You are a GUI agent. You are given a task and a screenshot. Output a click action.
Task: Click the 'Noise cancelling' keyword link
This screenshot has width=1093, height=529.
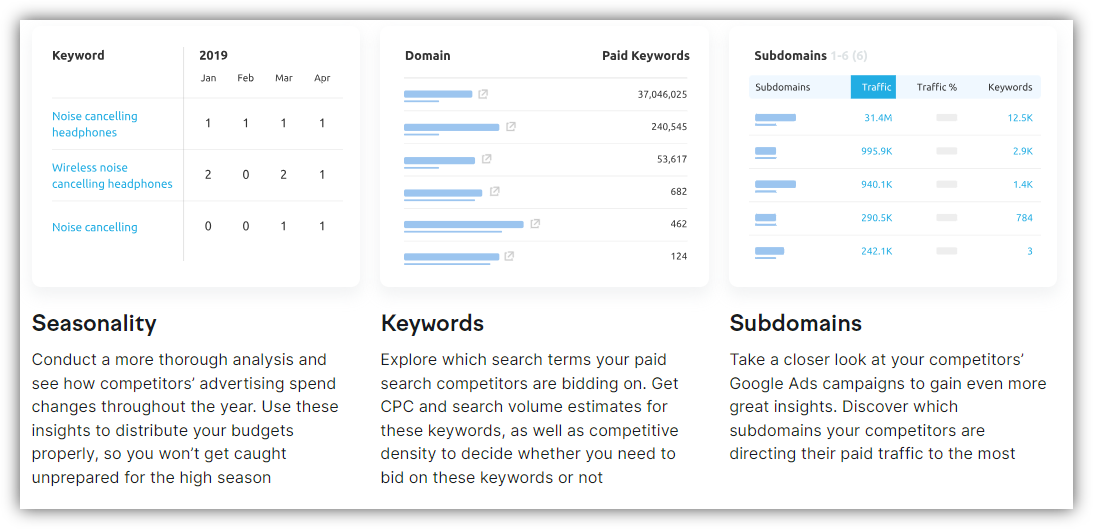[x=95, y=227]
